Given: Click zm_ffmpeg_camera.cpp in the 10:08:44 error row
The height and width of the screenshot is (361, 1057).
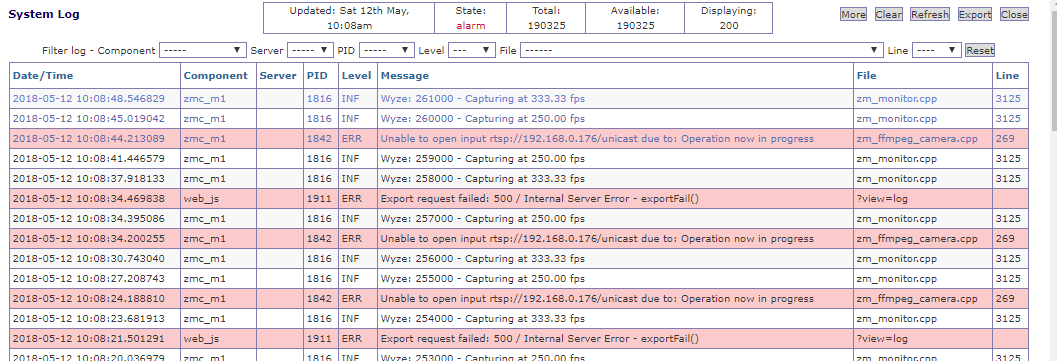Looking at the screenshot, I should (x=917, y=139).
